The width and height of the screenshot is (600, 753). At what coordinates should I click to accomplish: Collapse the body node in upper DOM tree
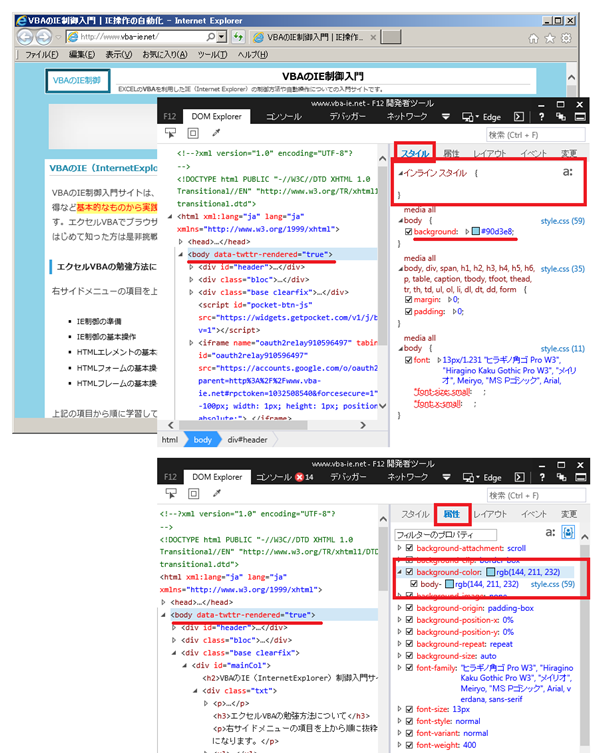click(x=181, y=255)
